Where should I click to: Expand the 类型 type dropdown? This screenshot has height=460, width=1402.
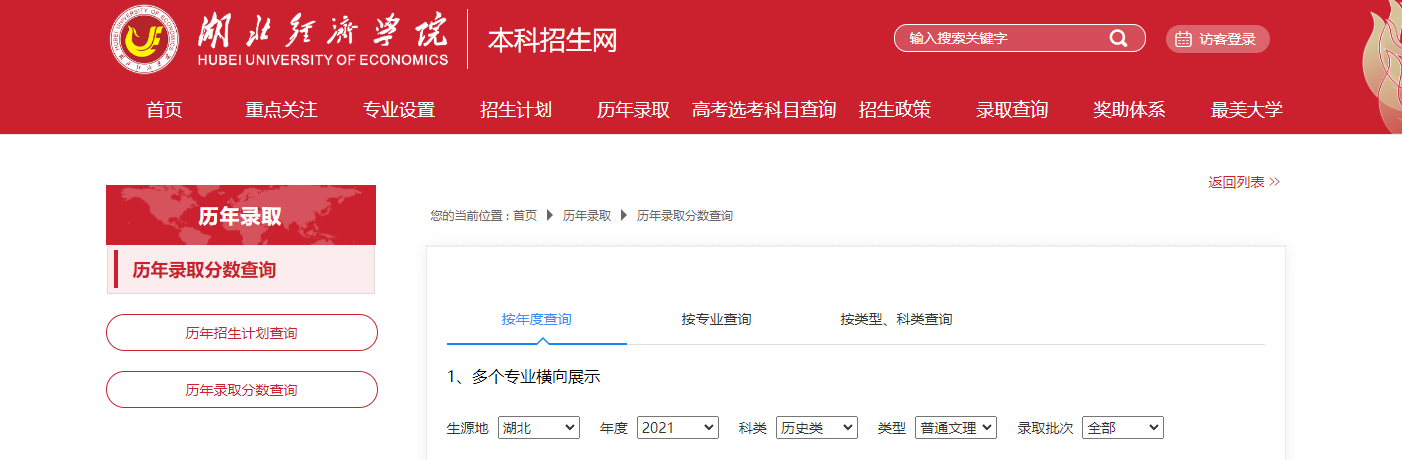tap(956, 428)
